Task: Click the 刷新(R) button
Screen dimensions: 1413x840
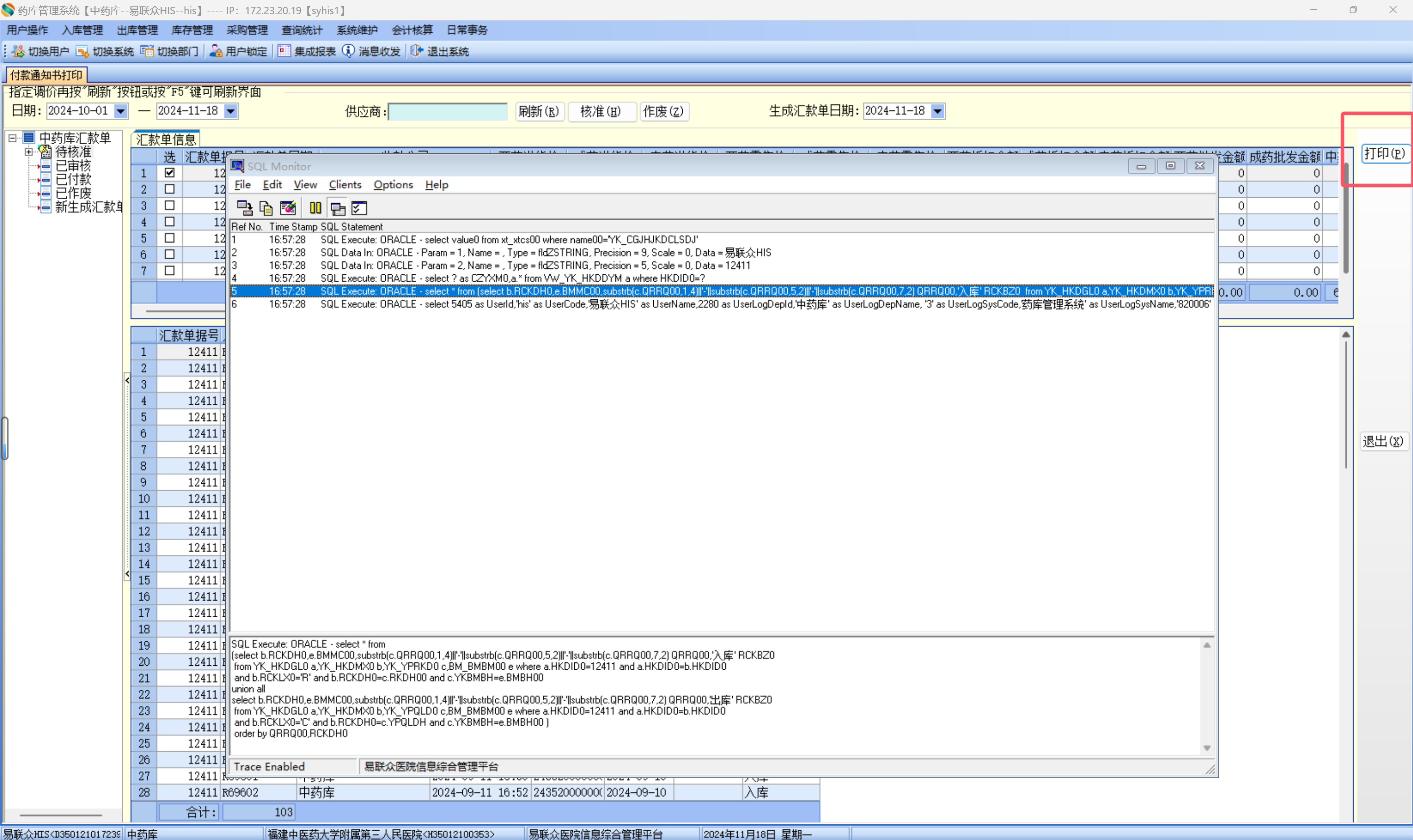Action: click(x=538, y=111)
